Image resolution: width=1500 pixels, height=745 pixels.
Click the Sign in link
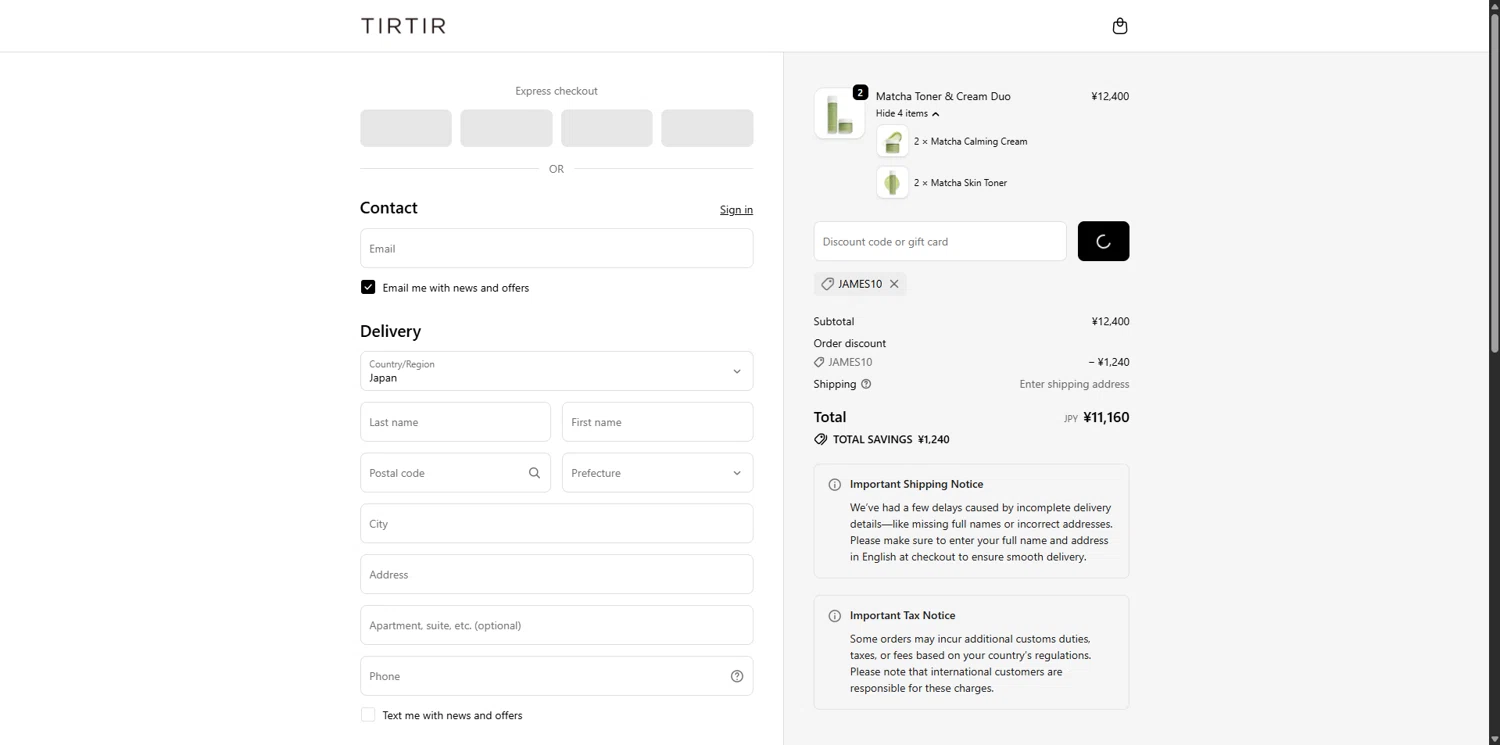pyautogui.click(x=736, y=210)
